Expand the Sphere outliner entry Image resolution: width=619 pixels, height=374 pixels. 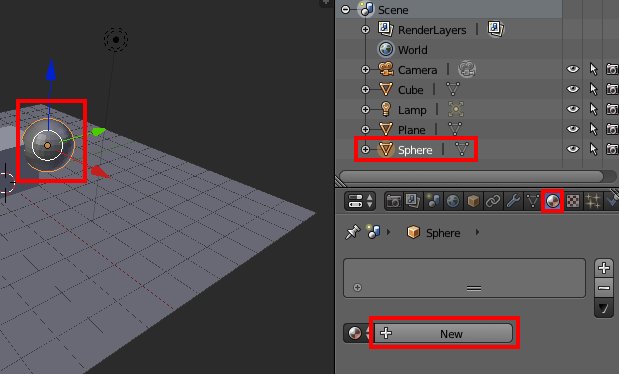pyautogui.click(x=366, y=149)
